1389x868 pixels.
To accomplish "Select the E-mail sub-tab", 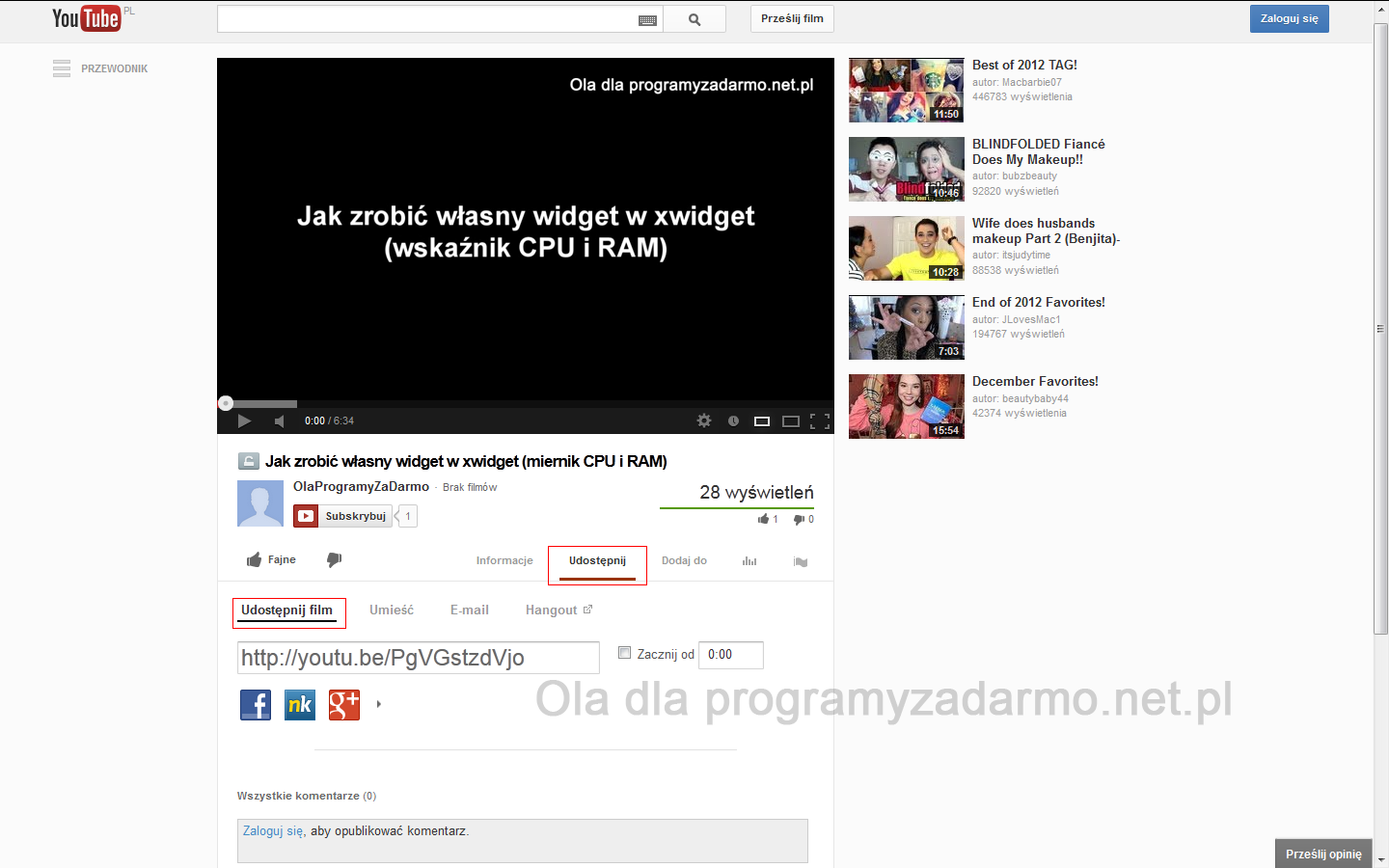I will (x=470, y=610).
